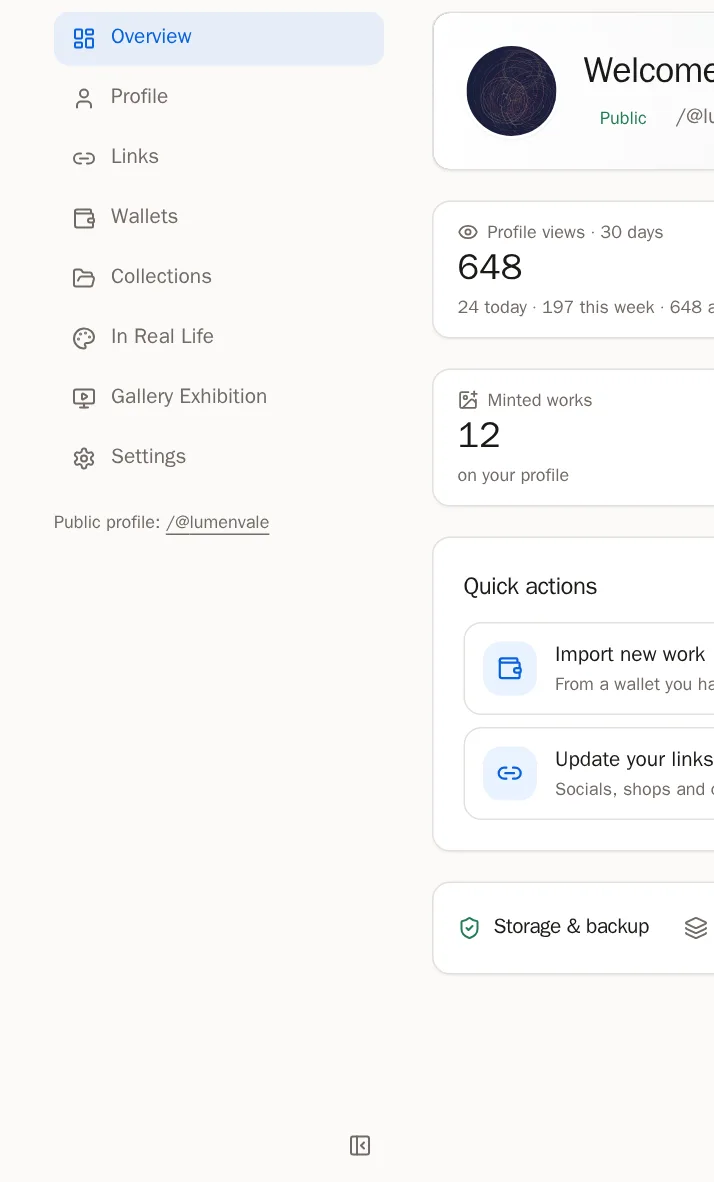Click the Collections folder icon
Image resolution: width=714 pixels, height=1182 pixels.
[x=84, y=278]
